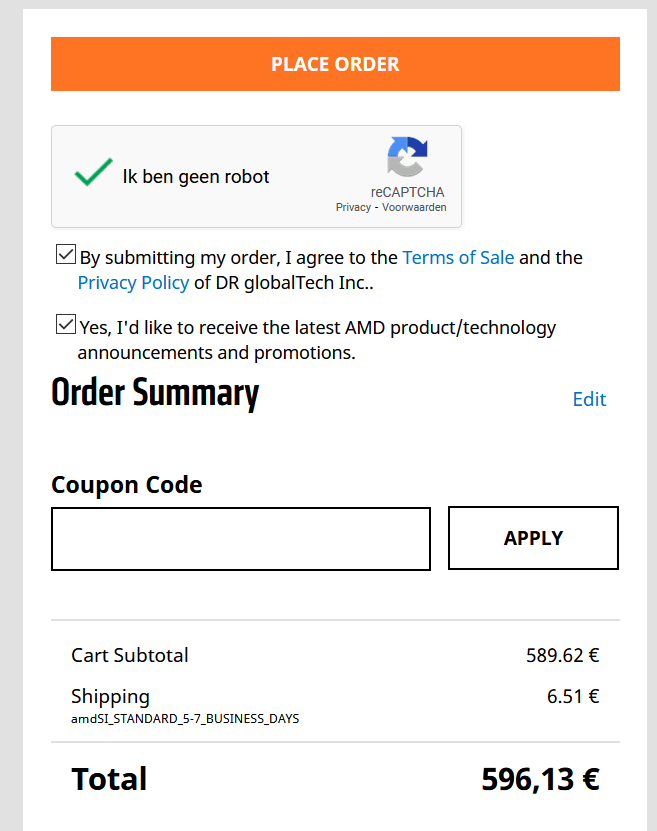Focus the Coupon Code text field
The image size is (657, 831).
tap(241, 539)
